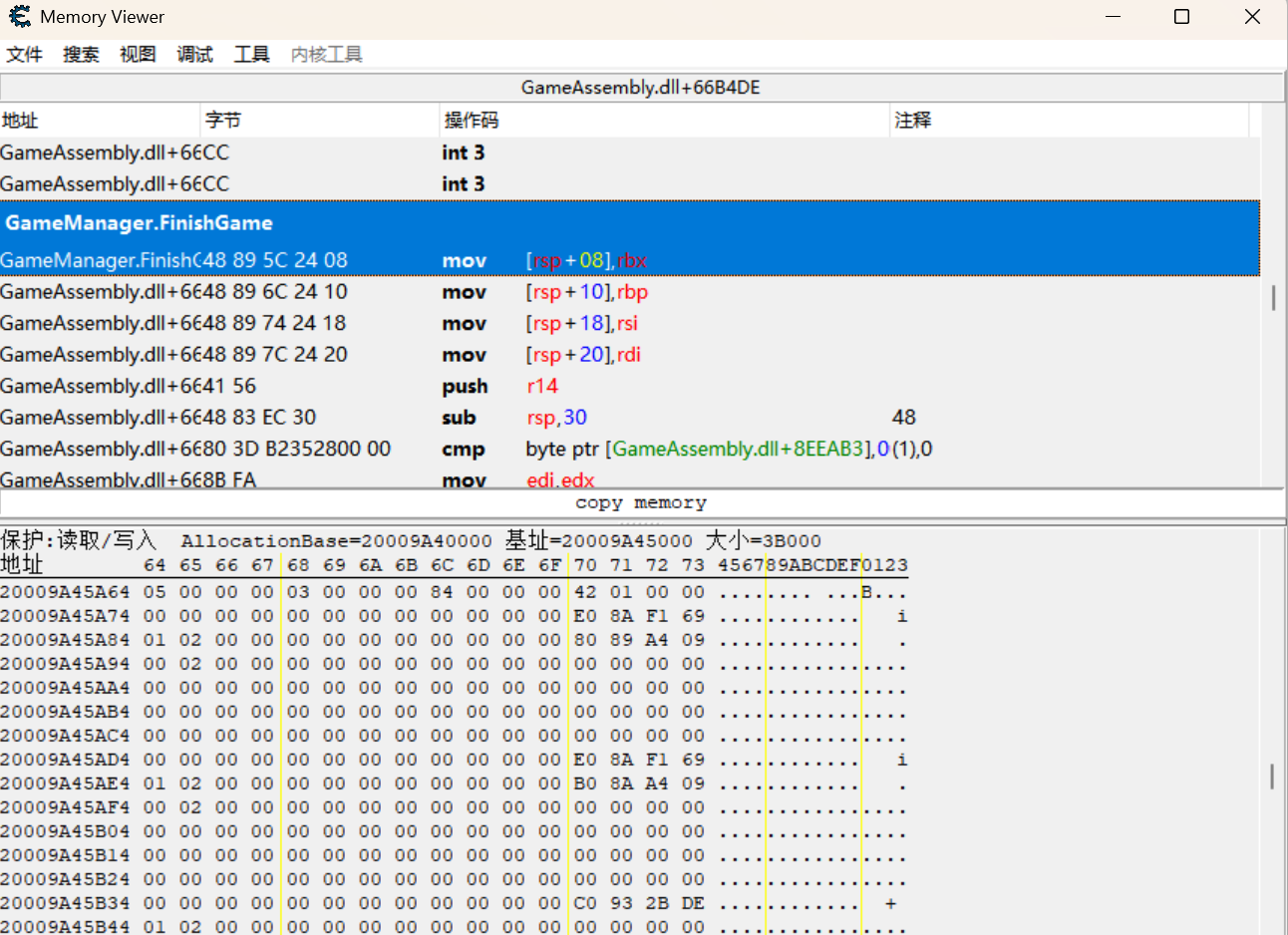
Task: Click hex row address 20009A45B44
Action: tap(65, 926)
